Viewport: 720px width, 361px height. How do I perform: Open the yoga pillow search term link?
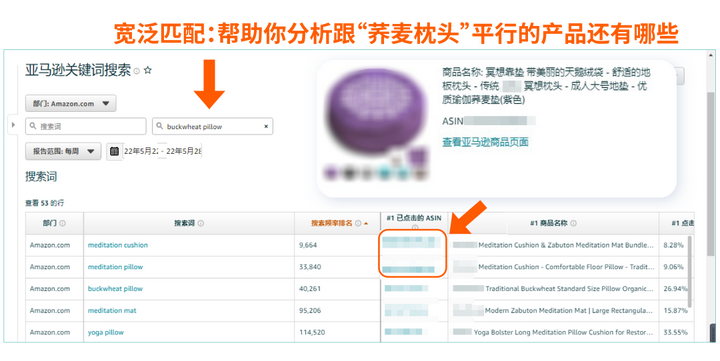coord(106,333)
